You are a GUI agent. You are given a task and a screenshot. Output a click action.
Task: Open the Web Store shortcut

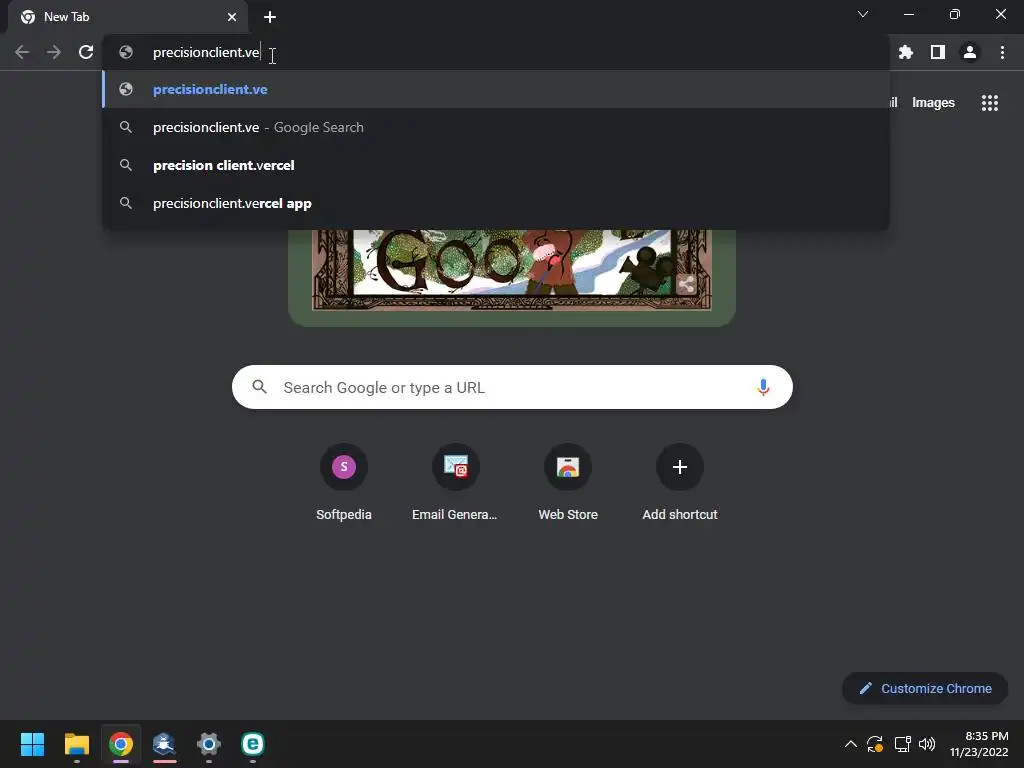pyautogui.click(x=568, y=483)
